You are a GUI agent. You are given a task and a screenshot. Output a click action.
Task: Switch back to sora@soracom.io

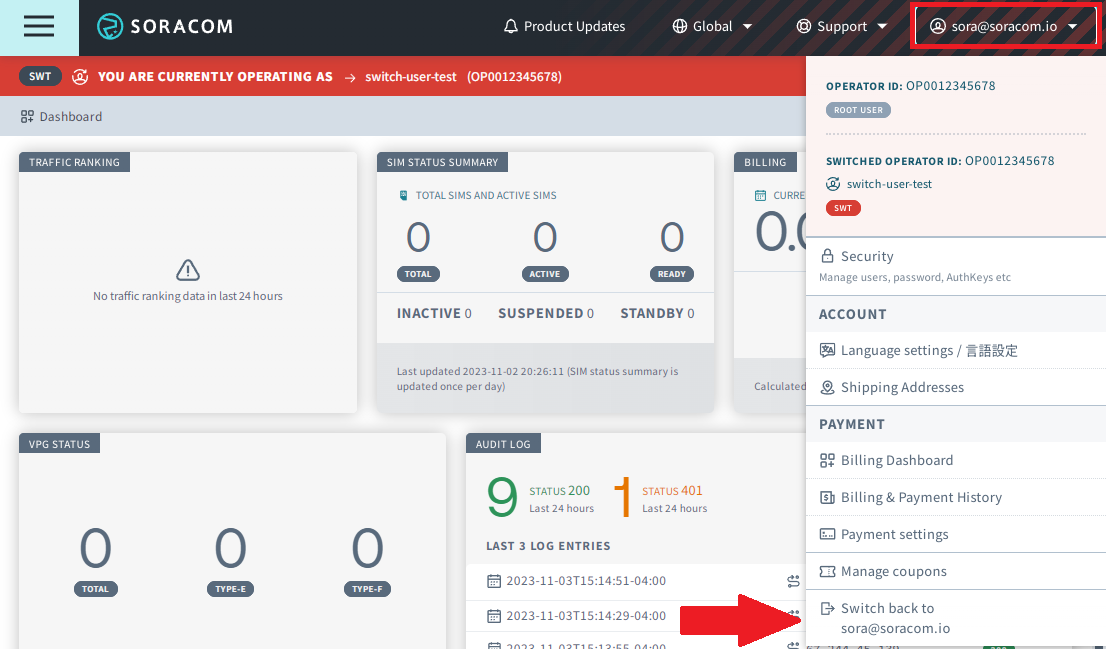click(887, 618)
